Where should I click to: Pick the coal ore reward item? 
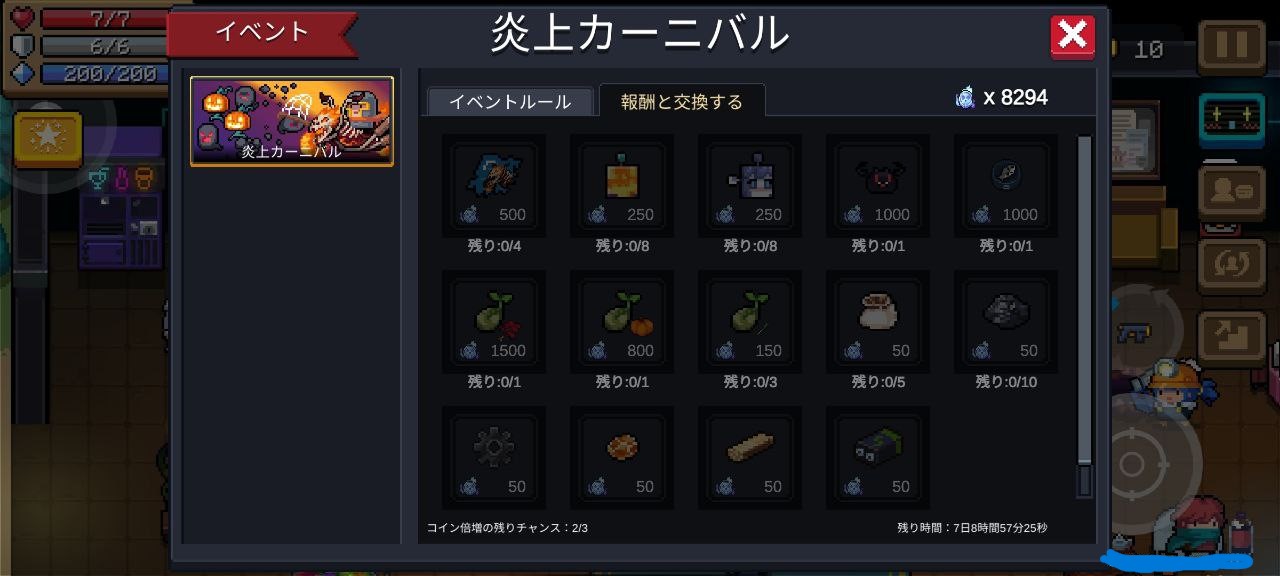(1006, 321)
